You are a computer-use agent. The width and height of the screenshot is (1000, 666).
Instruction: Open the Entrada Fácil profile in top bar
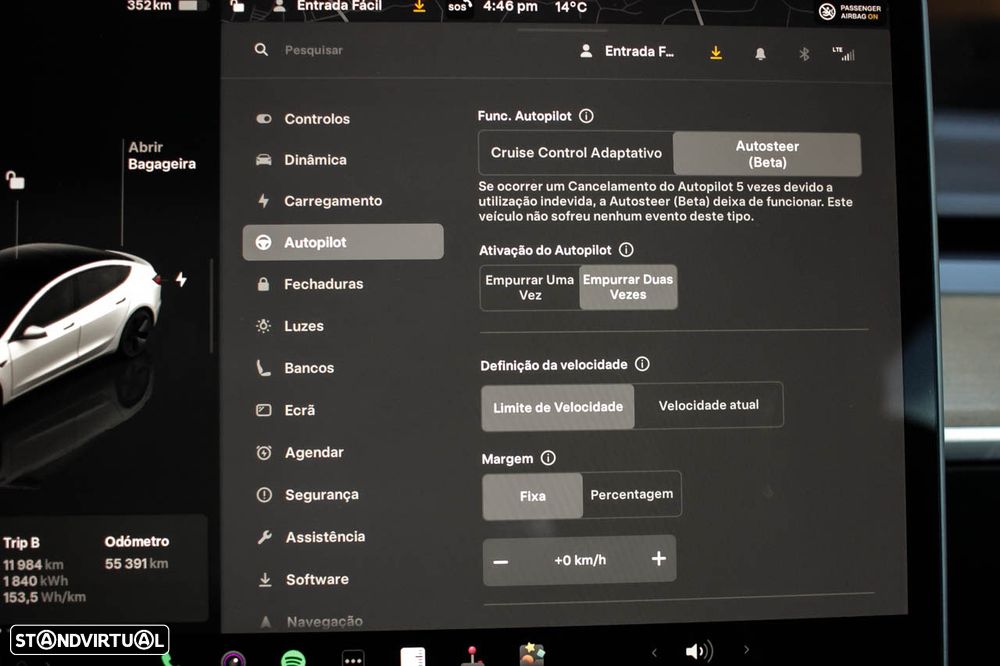tap(328, 6)
